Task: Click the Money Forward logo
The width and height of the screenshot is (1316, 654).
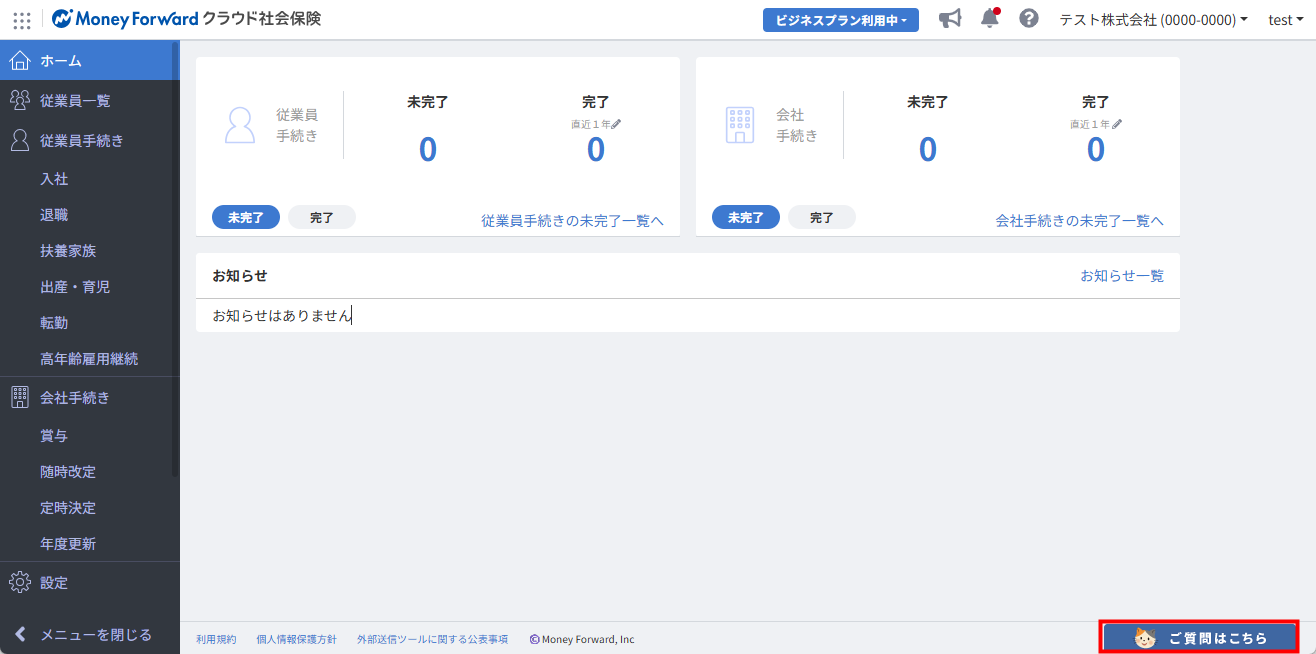Action: coord(125,19)
